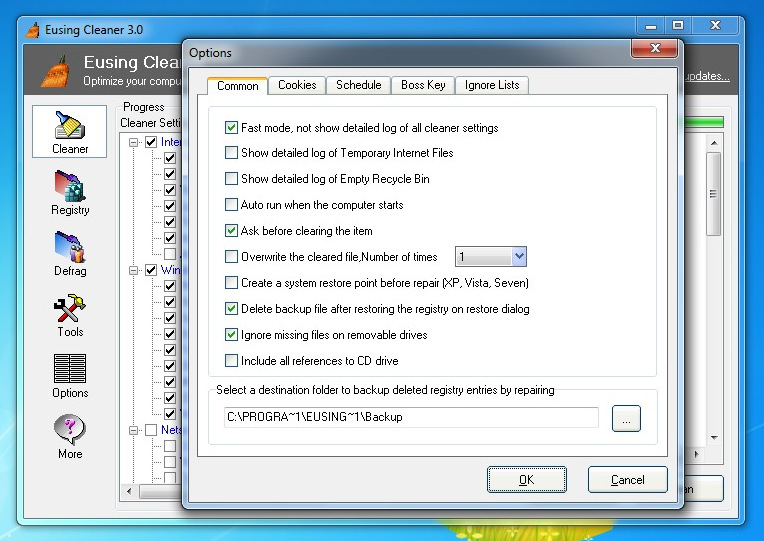
Task: Collapse the Internet tree node in Cleaner window
Action: tap(134, 142)
